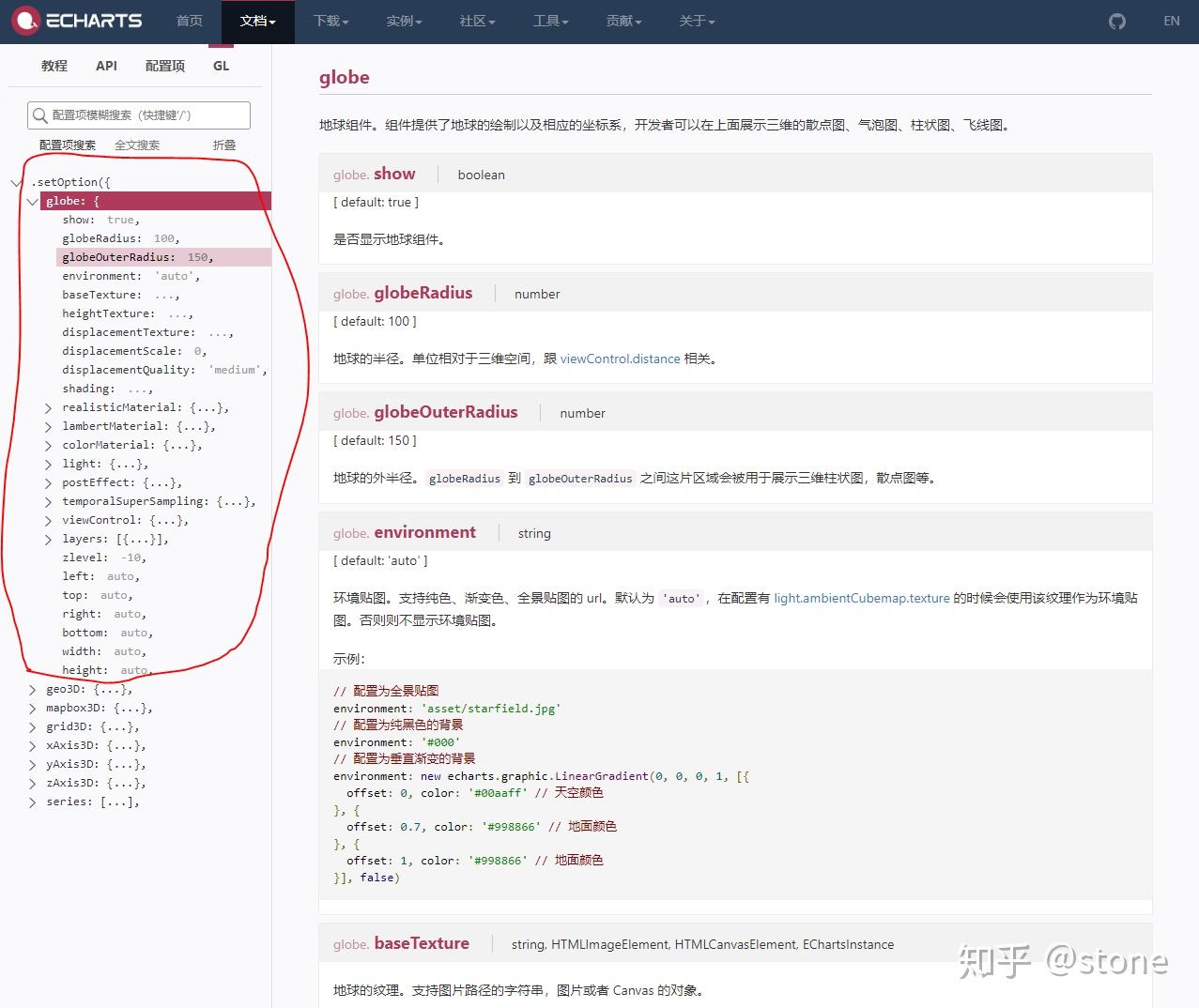Open the 教程 (Tutorial) tab
The height and width of the screenshot is (1008, 1199).
point(54,65)
